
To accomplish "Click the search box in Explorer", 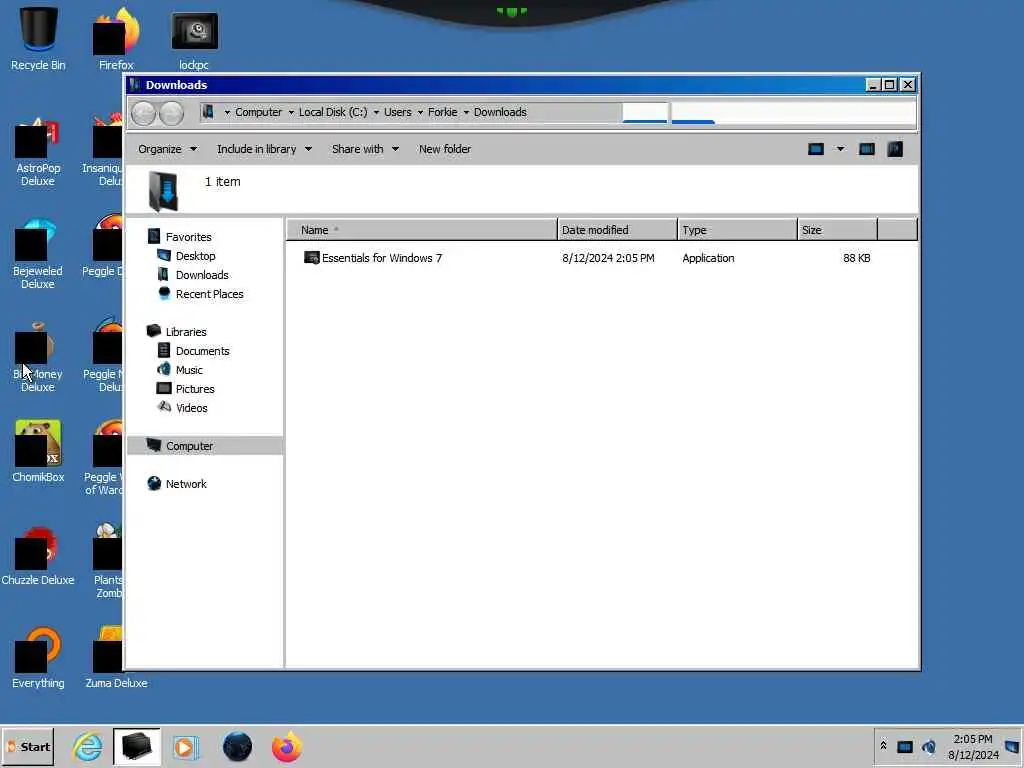I will tap(793, 112).
